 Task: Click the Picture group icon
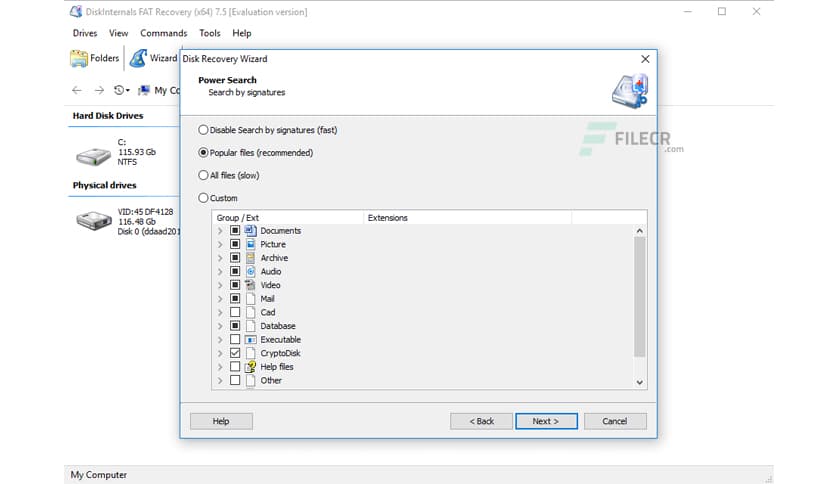pos(251,244)
